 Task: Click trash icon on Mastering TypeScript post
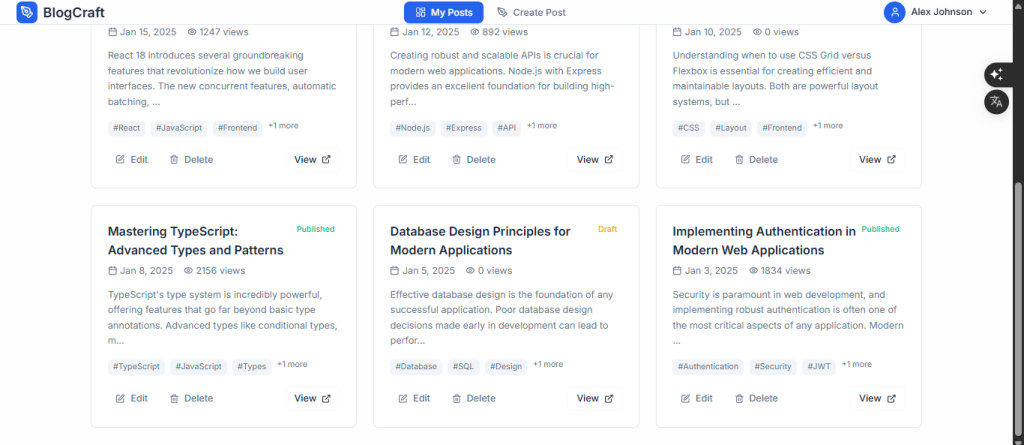(x=174, y=398)
